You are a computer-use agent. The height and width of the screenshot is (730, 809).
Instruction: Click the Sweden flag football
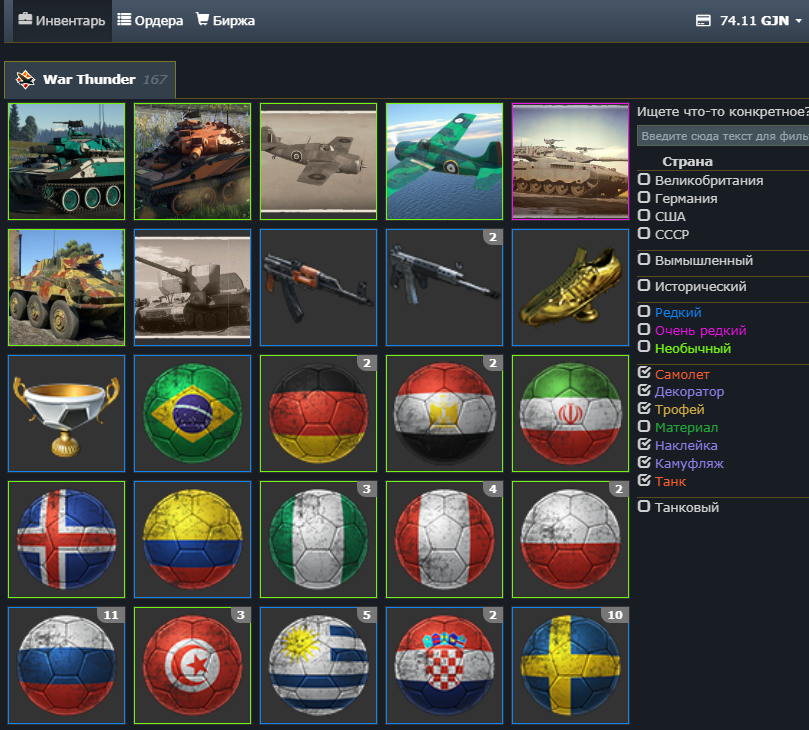pyautogui.click(x=570, y=665)
